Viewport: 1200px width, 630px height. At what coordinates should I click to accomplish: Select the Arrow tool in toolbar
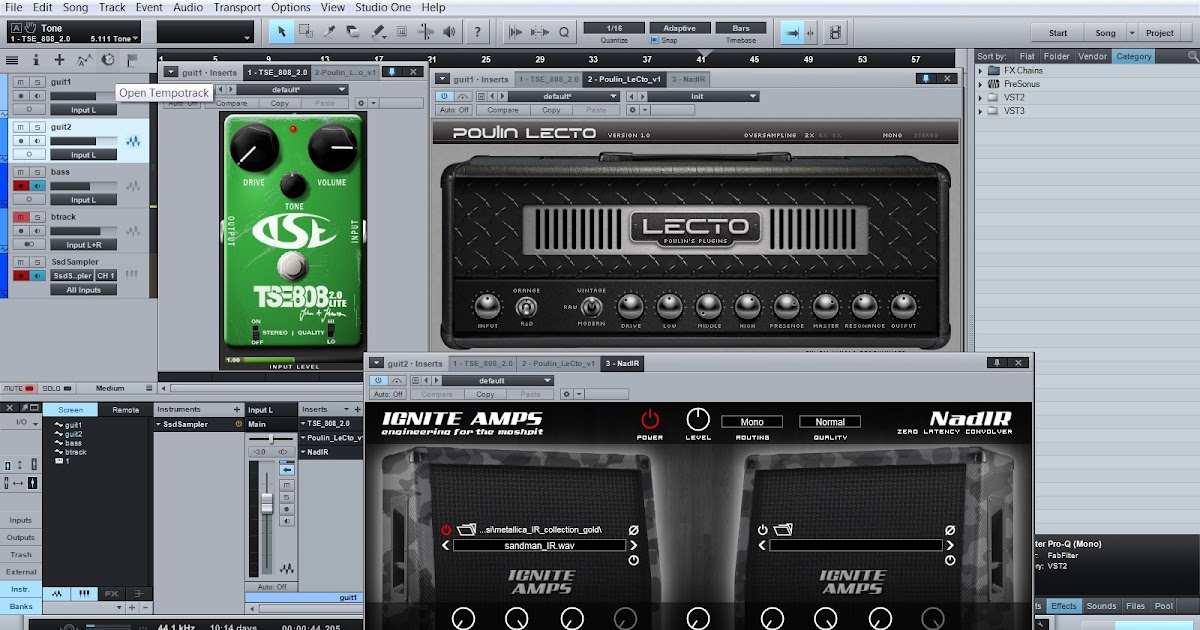(x=282, y=32)
